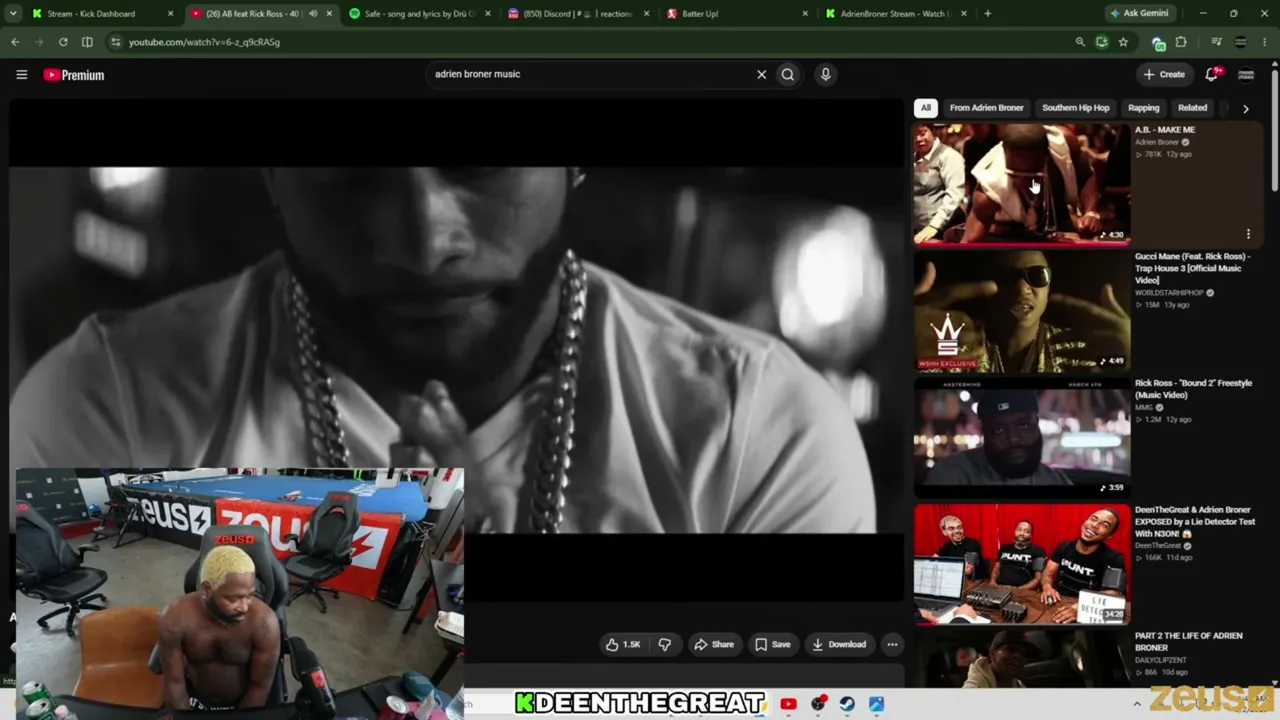This screenshot has height=720, width=1280.
Task: Share the current video
Action: coord(714,645)
